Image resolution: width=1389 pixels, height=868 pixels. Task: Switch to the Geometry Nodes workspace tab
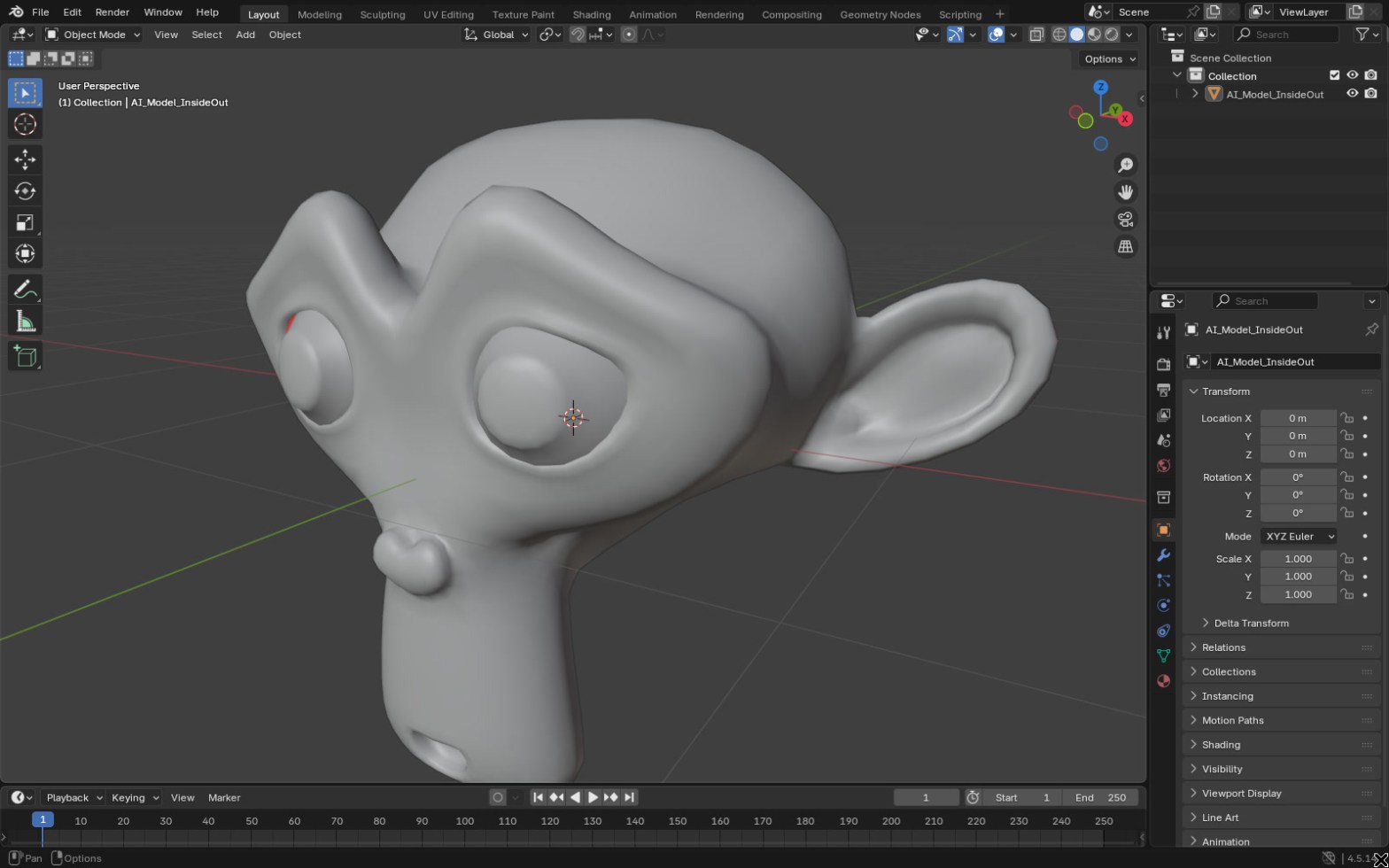coord(880,14)
